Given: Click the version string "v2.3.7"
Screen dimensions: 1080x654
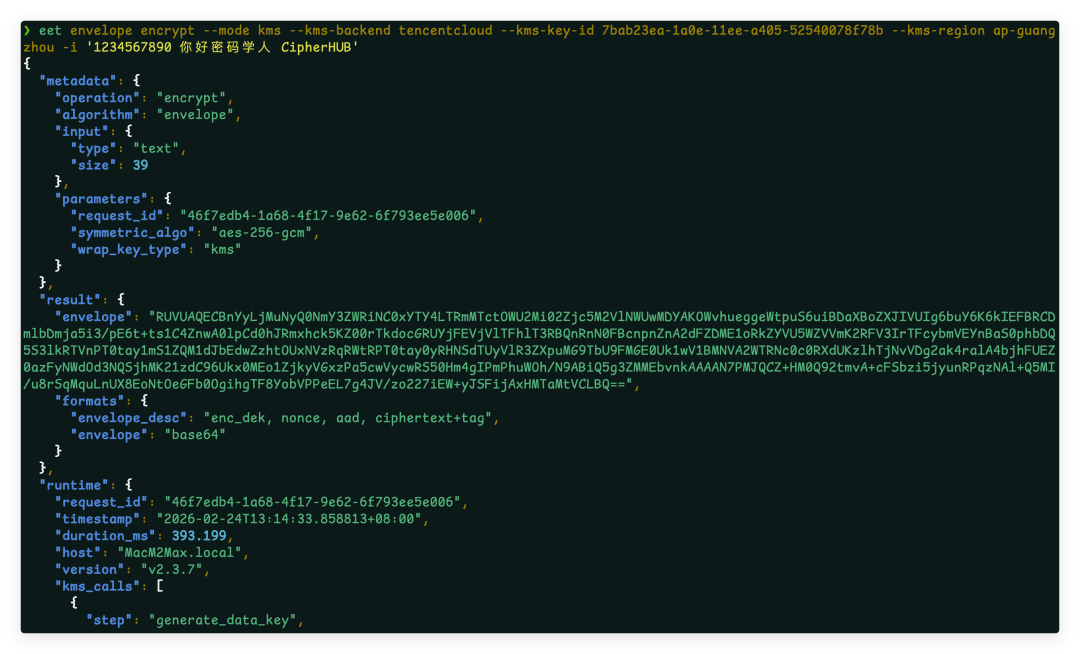Looking at the screenshot, I should 172,569.
